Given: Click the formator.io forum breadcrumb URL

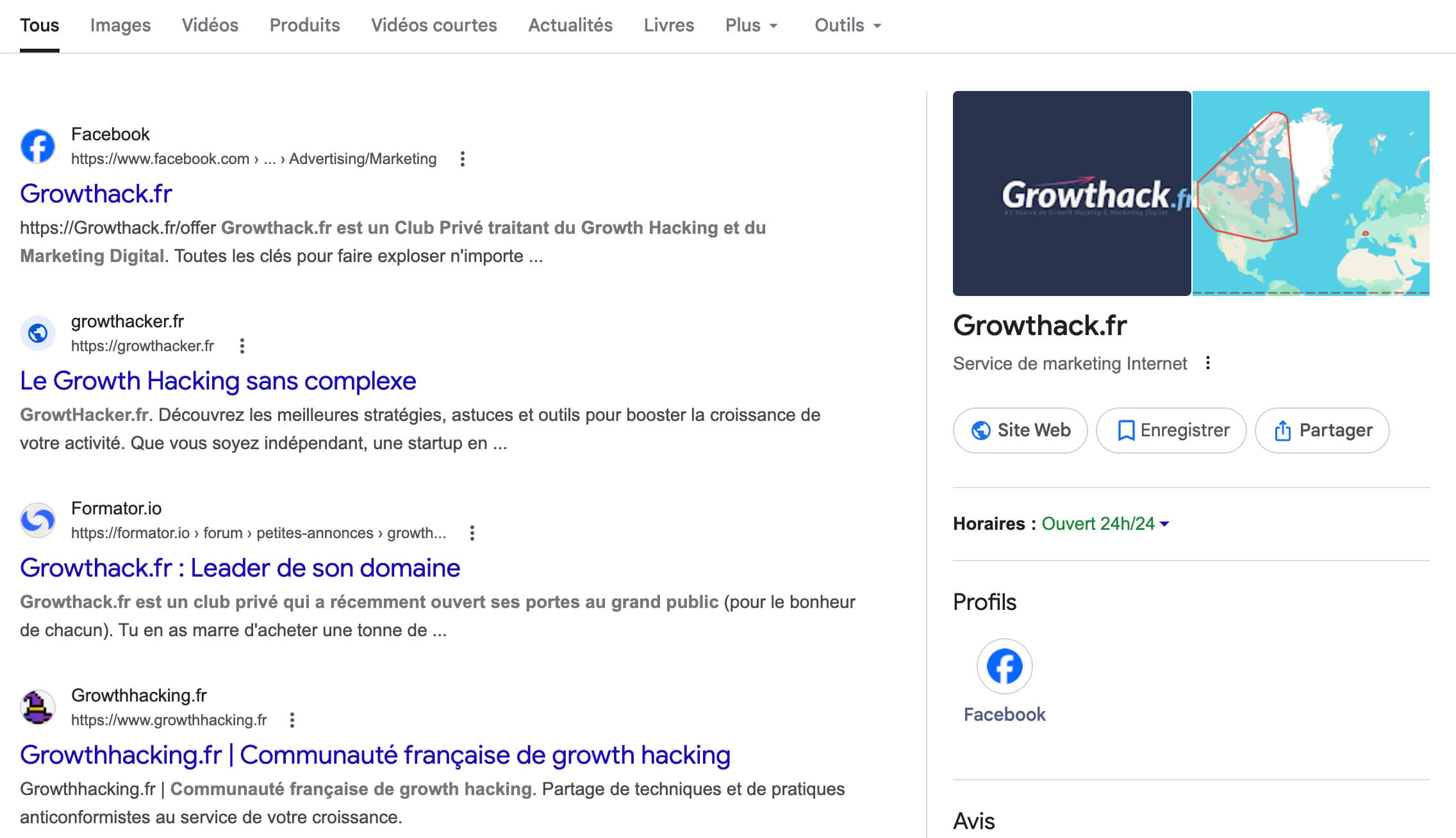Looking at the screenshot, I should point(258,533).
